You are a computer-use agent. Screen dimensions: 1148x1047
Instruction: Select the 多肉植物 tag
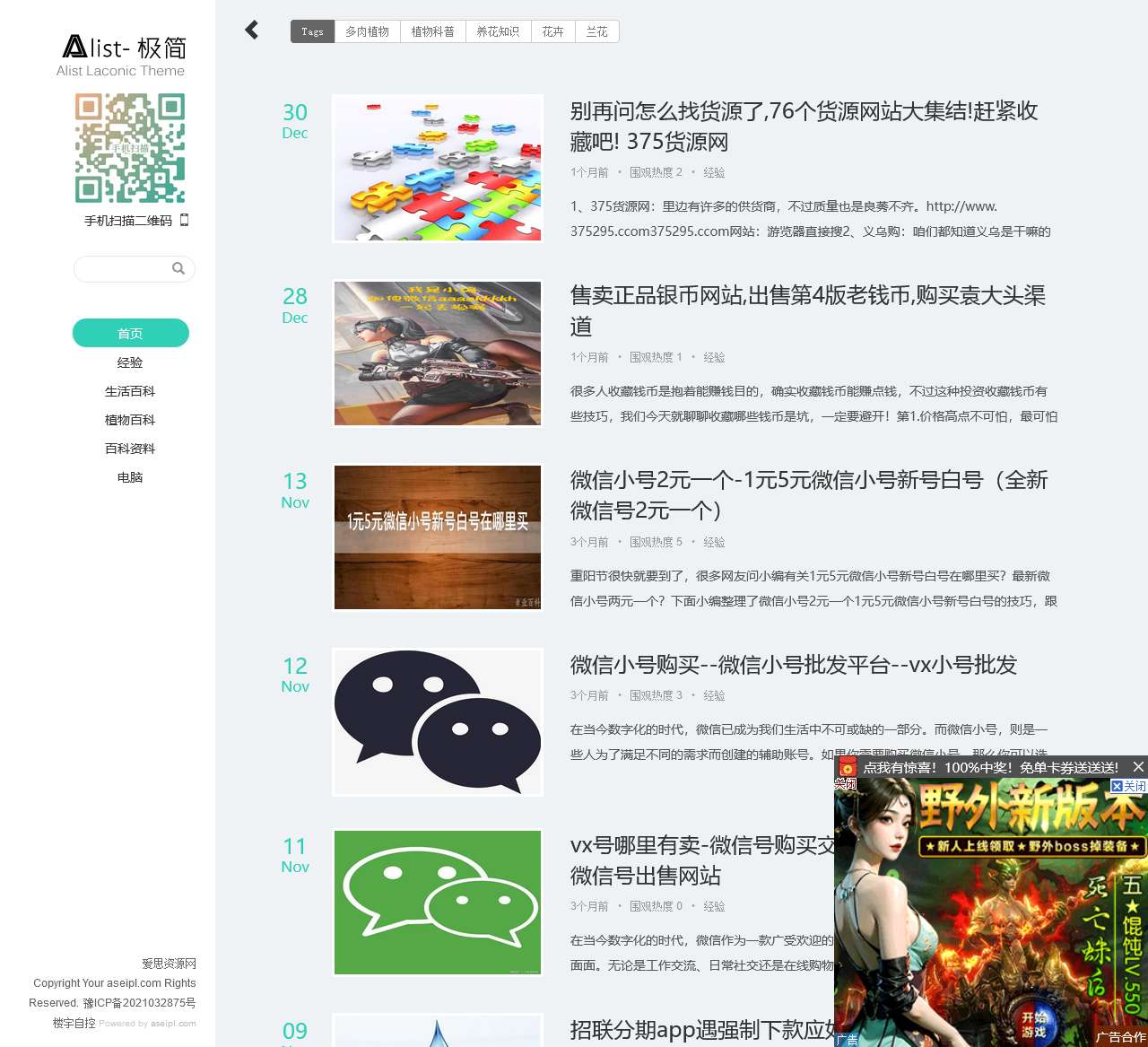click(367, 31)
